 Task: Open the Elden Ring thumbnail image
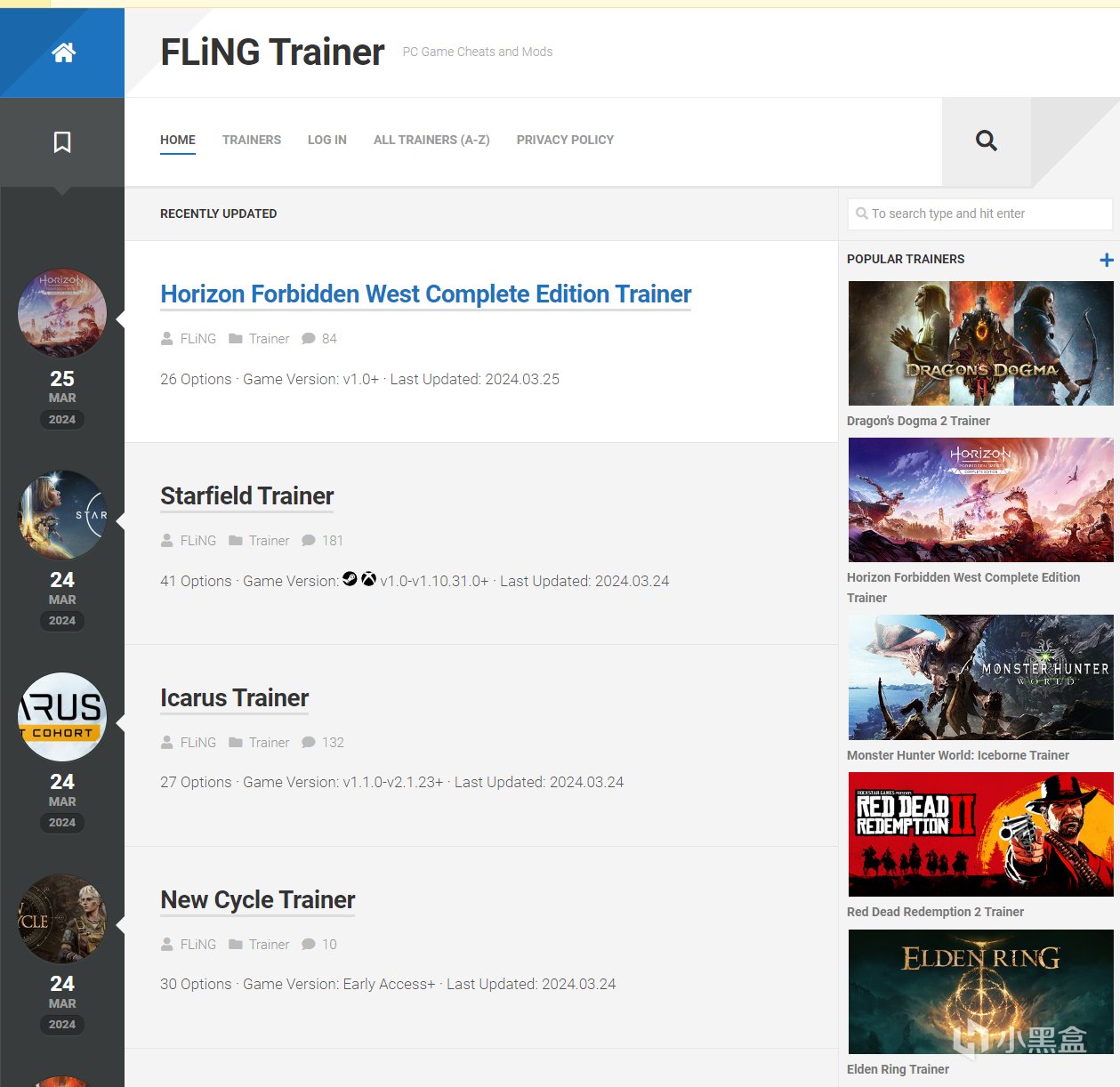(x=980, y=992)
